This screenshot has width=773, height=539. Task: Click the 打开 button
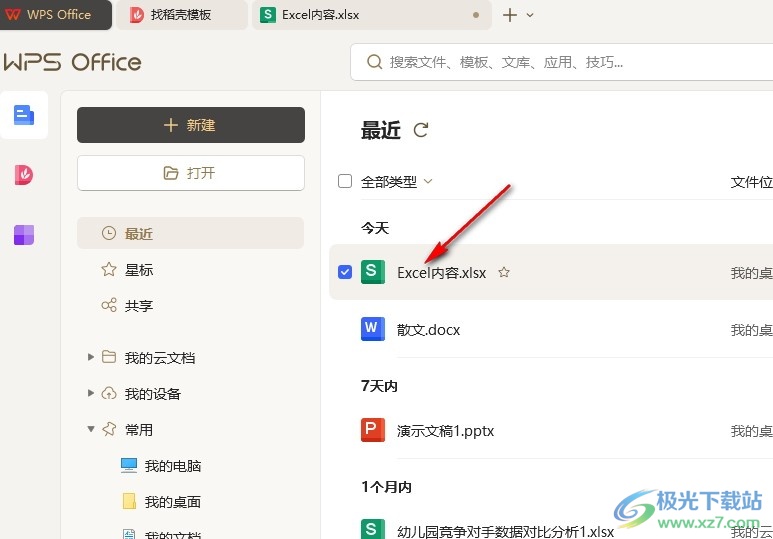pos(191,173)
